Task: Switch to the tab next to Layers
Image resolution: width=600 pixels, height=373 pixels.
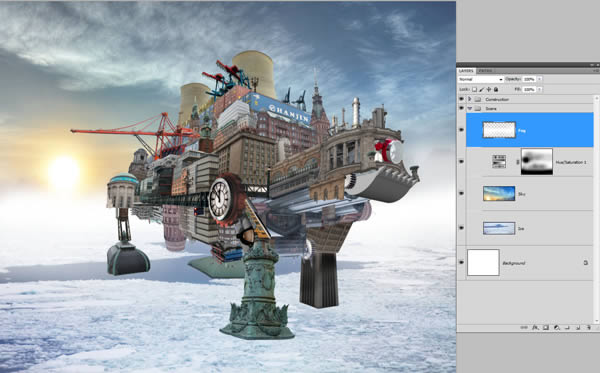Action: 486,71
